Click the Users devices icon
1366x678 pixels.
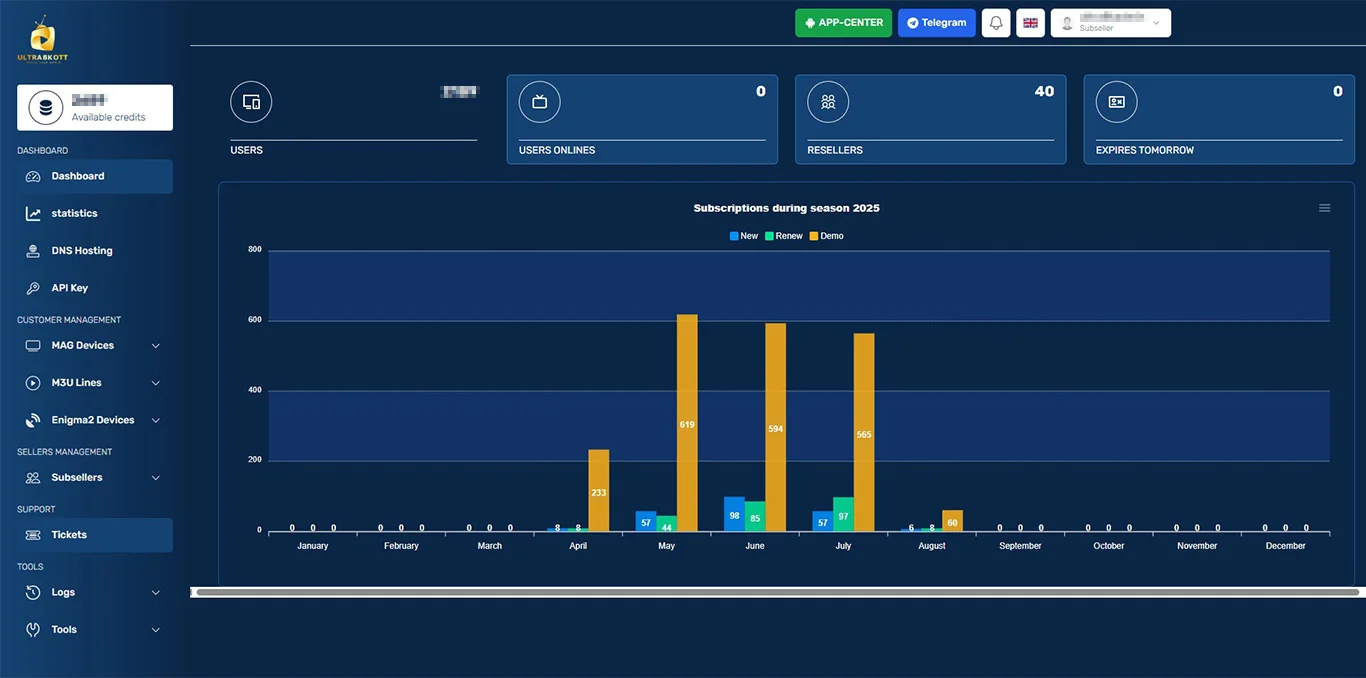(x=251, y=102)
